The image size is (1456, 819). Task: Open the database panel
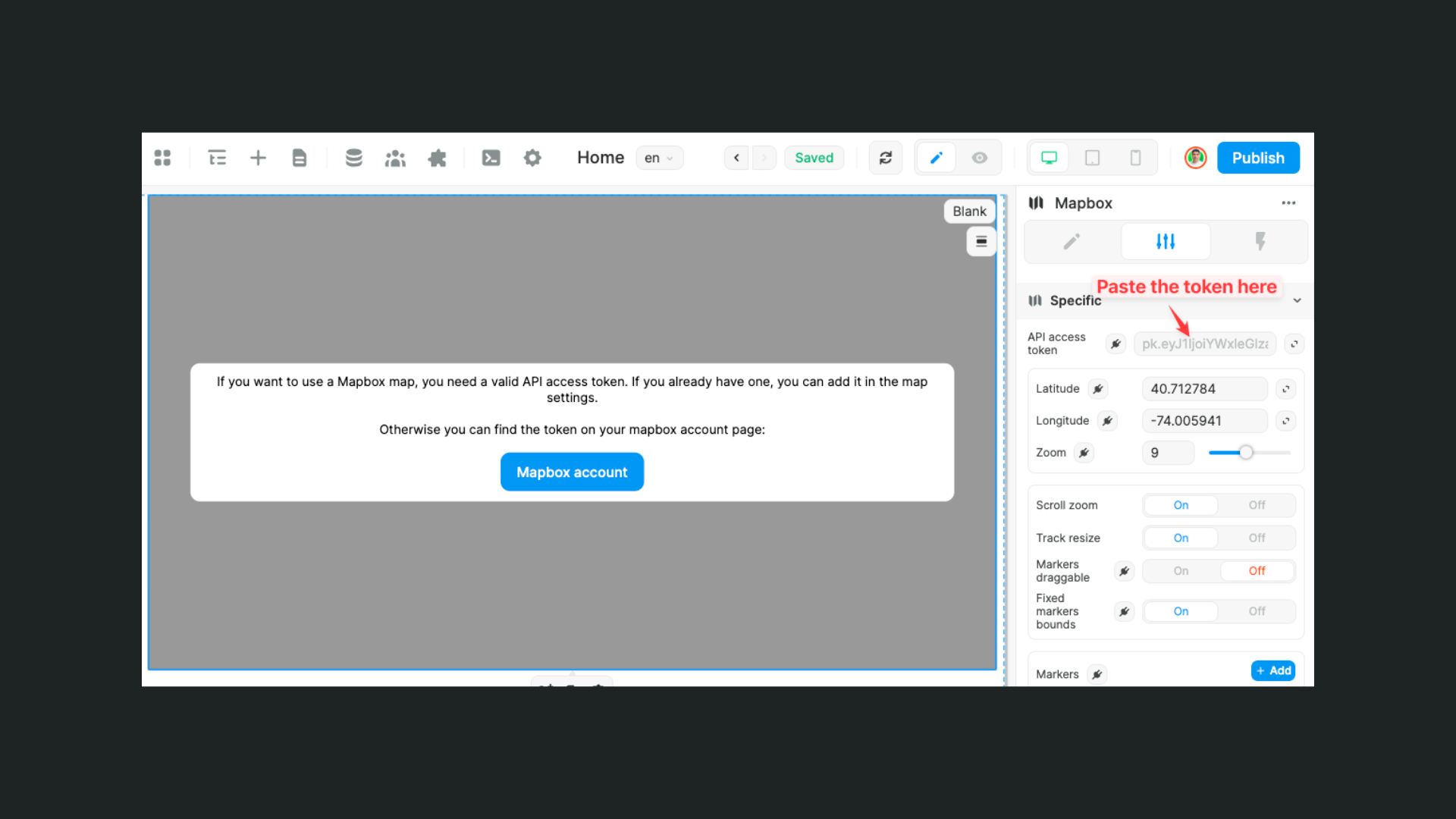(x=353, y=157)
